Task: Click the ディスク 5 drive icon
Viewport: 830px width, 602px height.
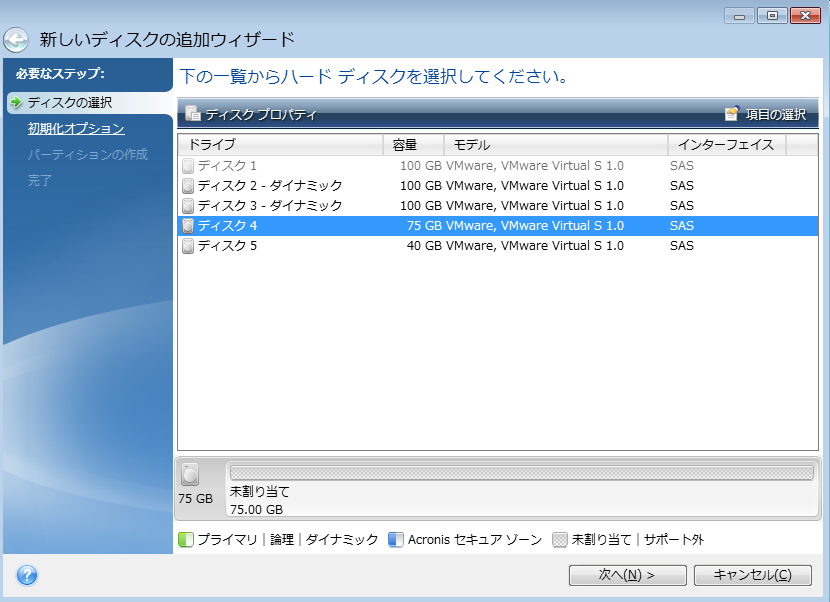Action: (188, 246)
